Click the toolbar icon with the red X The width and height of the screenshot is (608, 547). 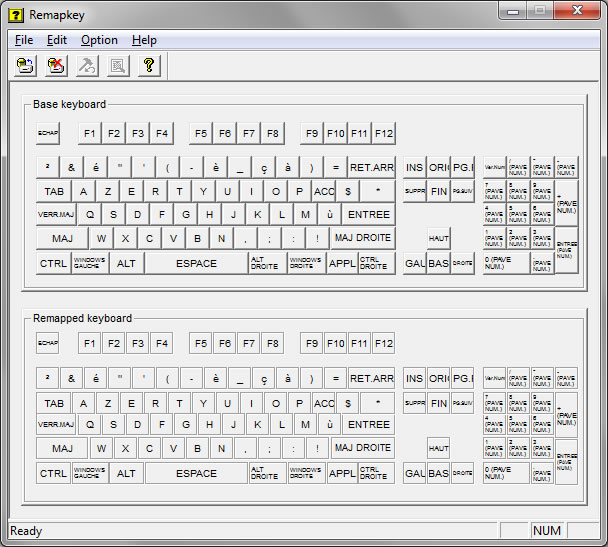[x=56, y=66]
